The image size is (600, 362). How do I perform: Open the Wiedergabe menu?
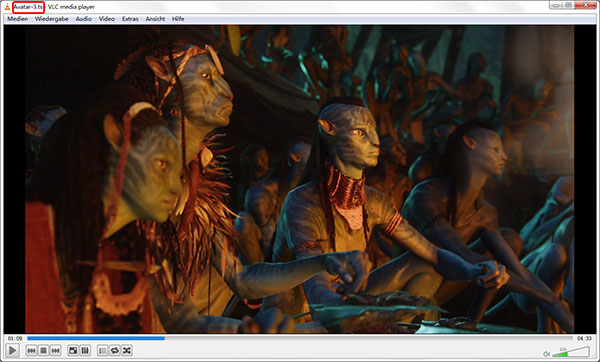pos(52,19)
